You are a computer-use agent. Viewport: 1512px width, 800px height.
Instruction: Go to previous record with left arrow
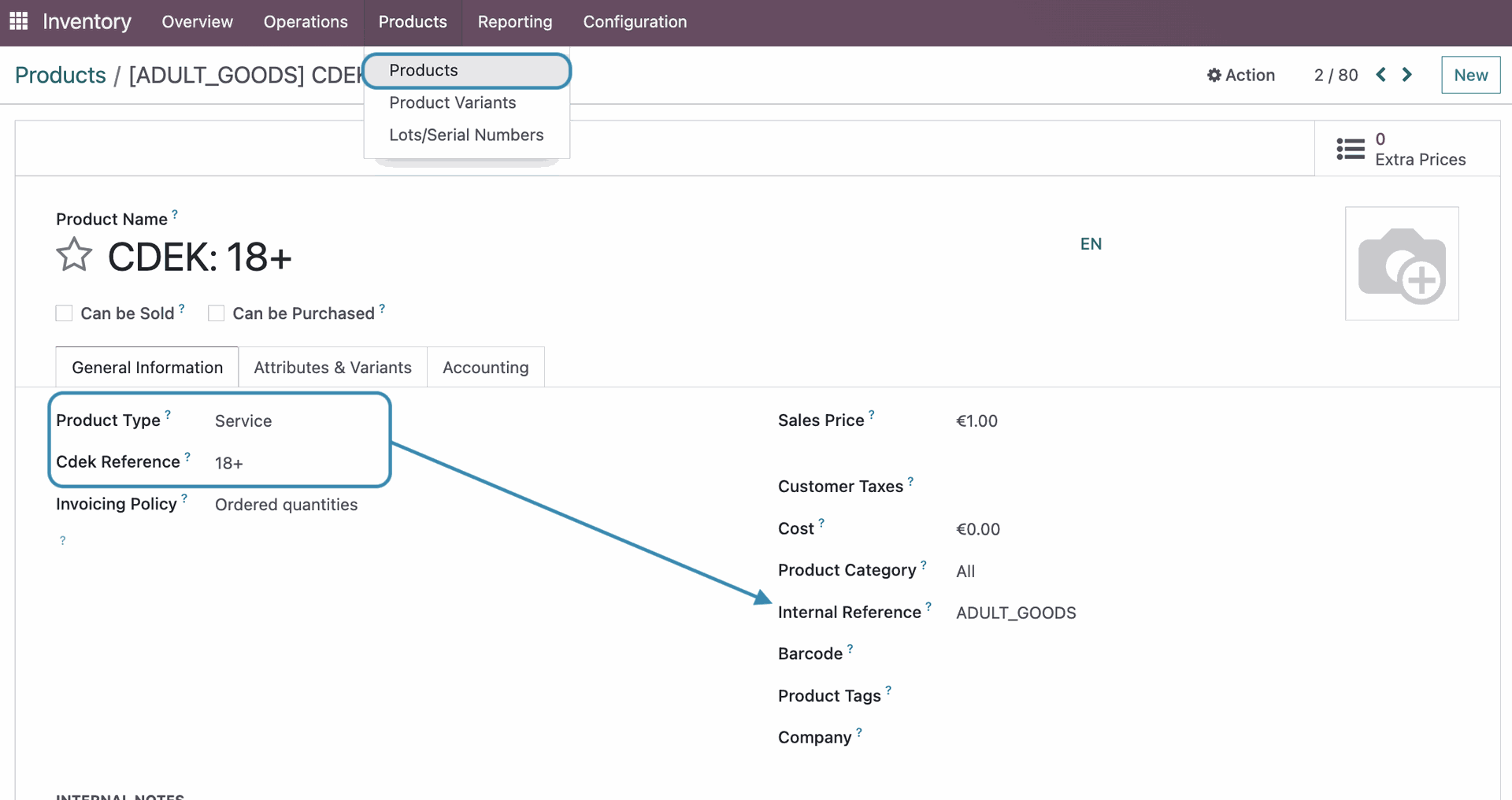(x=1380, y=75)
